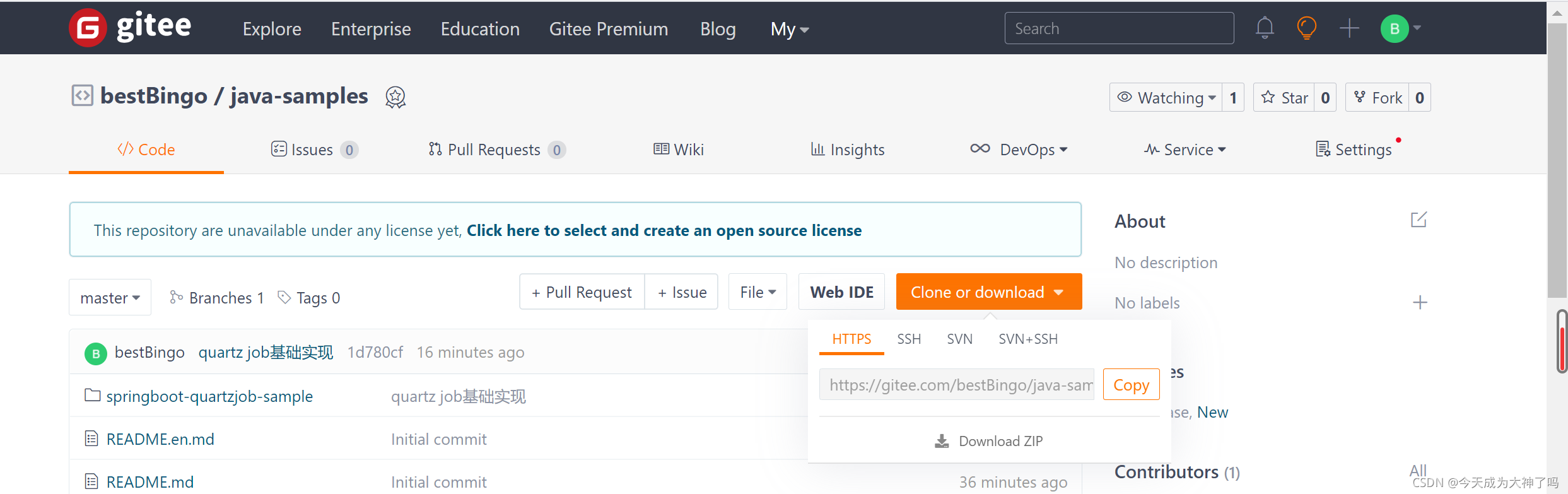The width and height of the screenshot is (1568, 494).
Task: Select the SSH clone tab
Action: click(909, 339)
